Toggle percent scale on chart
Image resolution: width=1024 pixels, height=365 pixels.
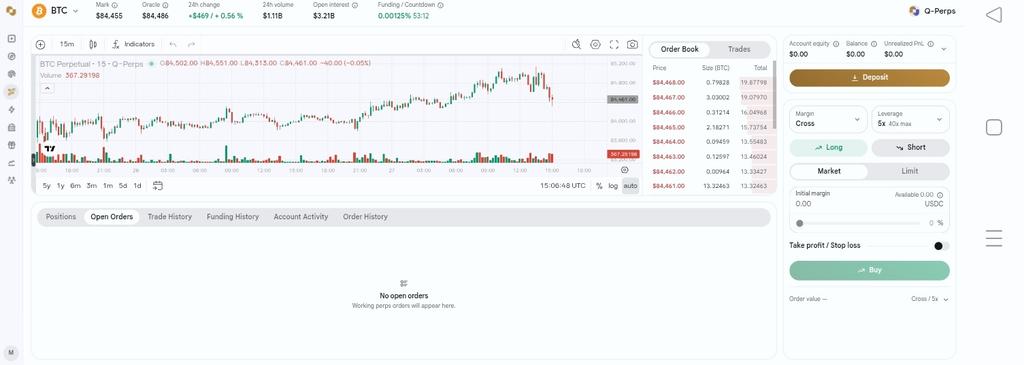599,186
